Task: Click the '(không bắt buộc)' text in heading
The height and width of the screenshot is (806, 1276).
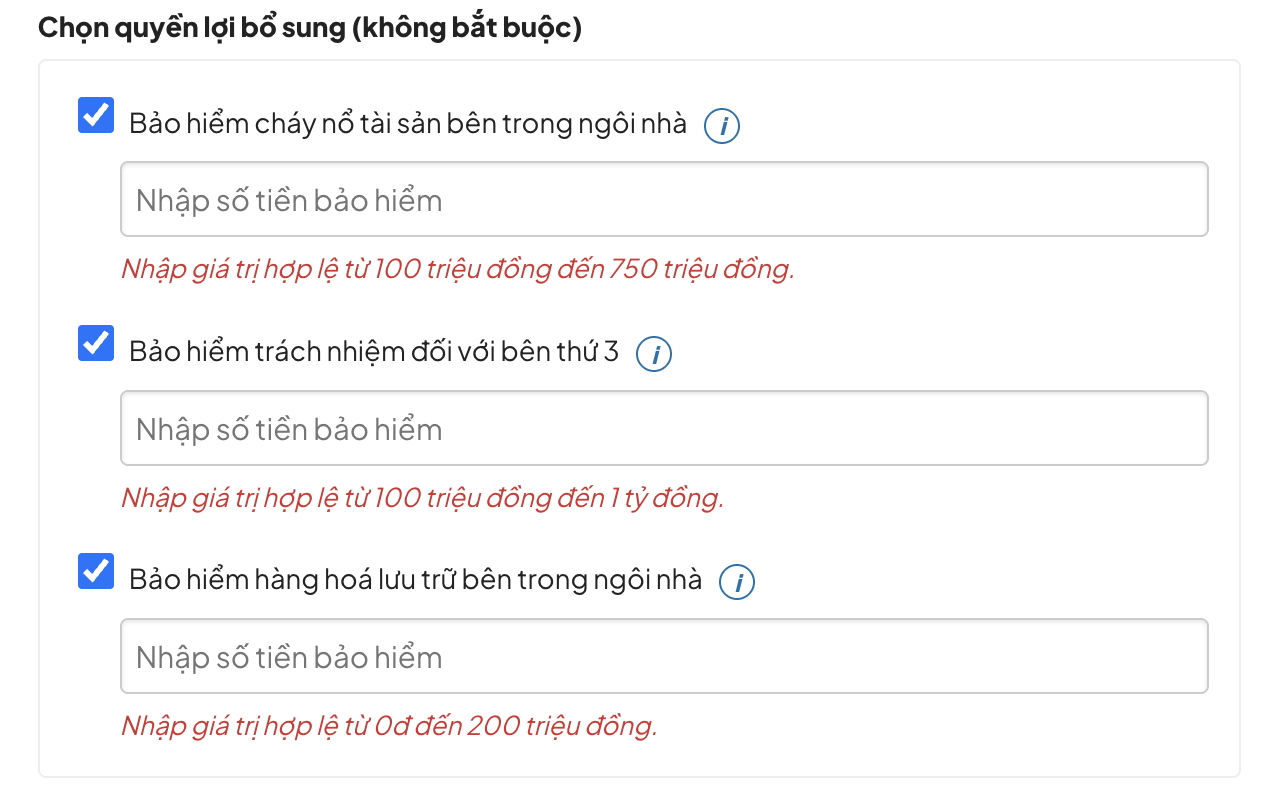Action: coord(466,27)
